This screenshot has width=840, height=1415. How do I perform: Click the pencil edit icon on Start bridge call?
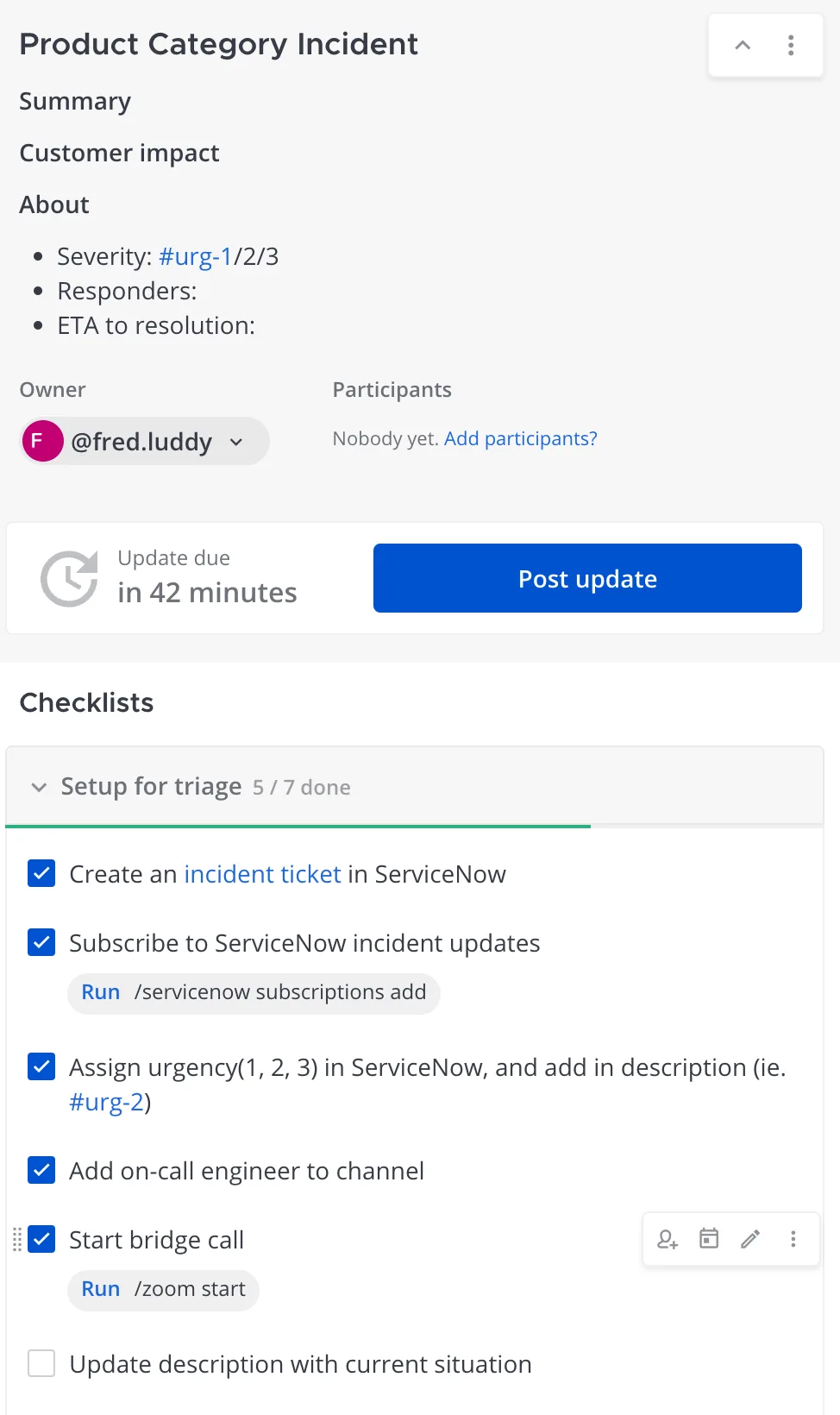click(x=750, y=1240)
